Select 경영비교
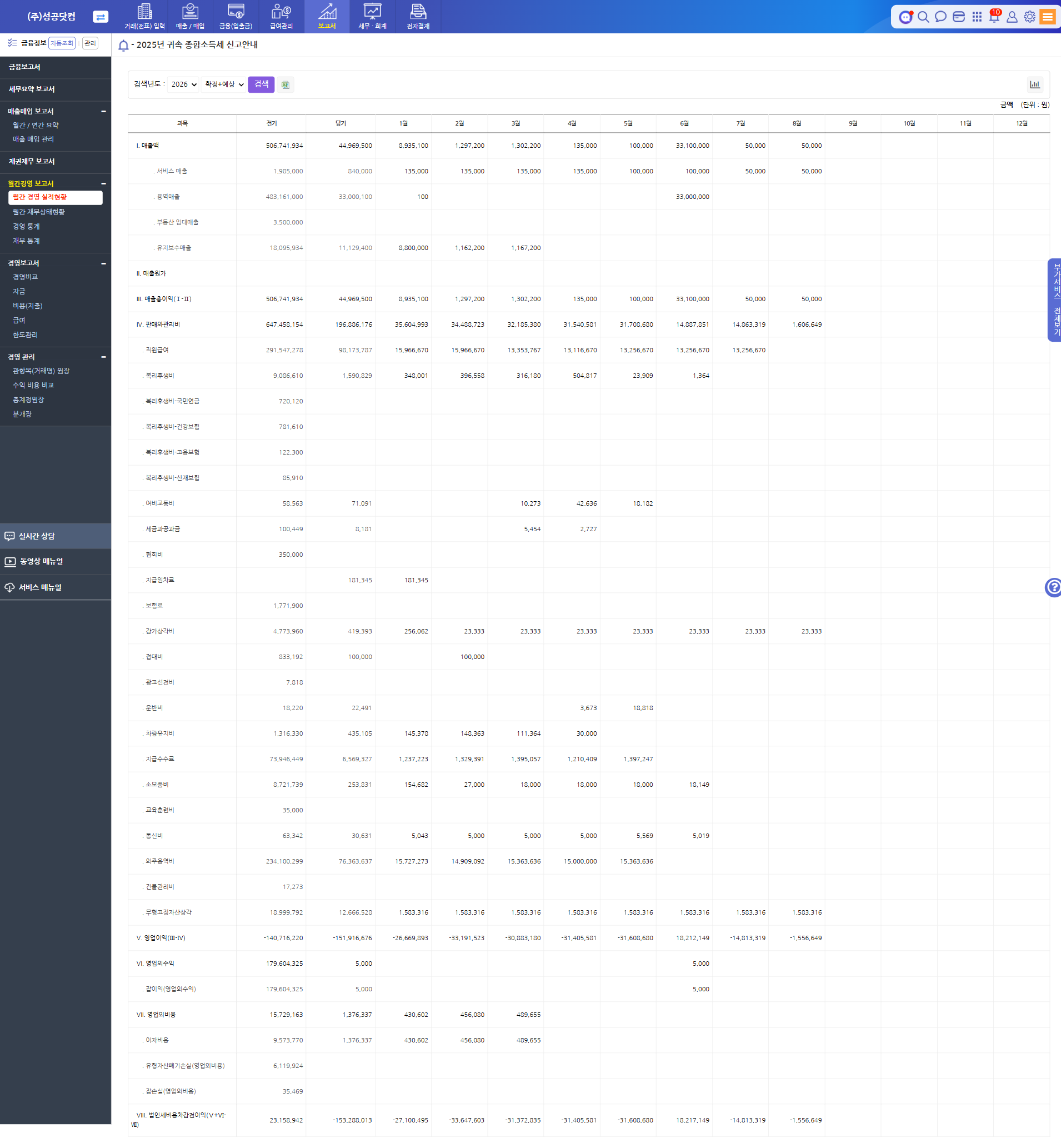 pos(25,277)
